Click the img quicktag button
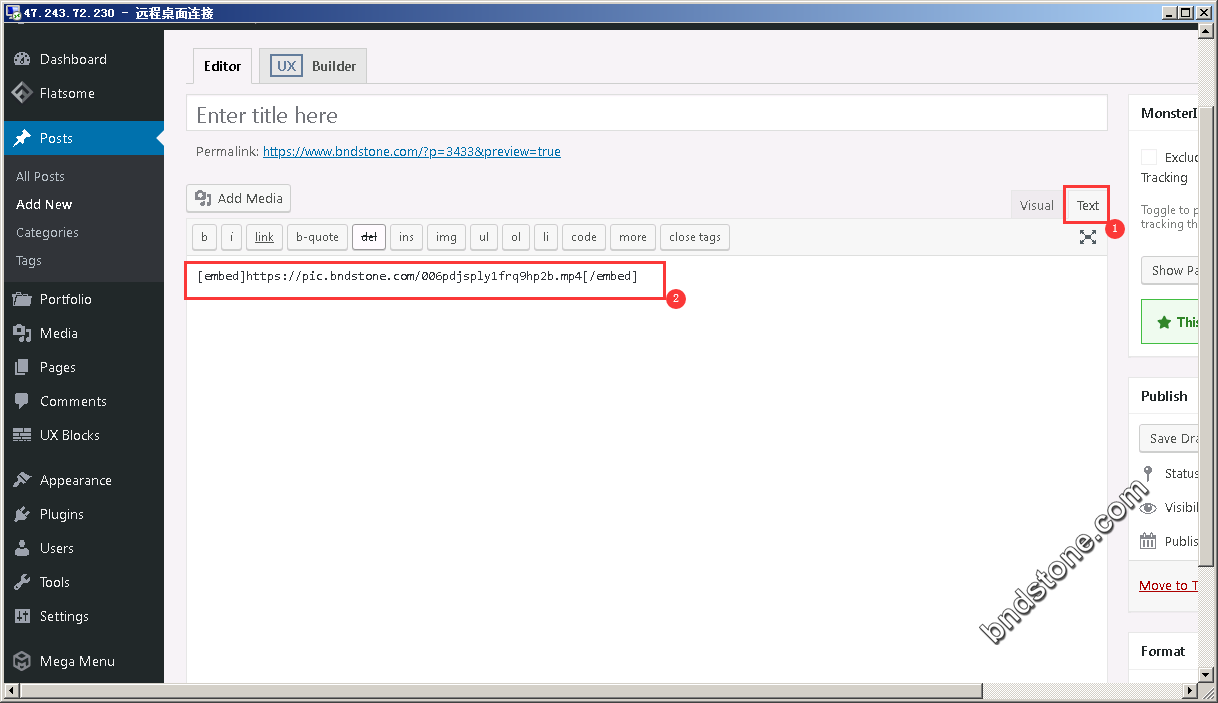This screenshot has width=1218, height=703. (x=446, y=237)
